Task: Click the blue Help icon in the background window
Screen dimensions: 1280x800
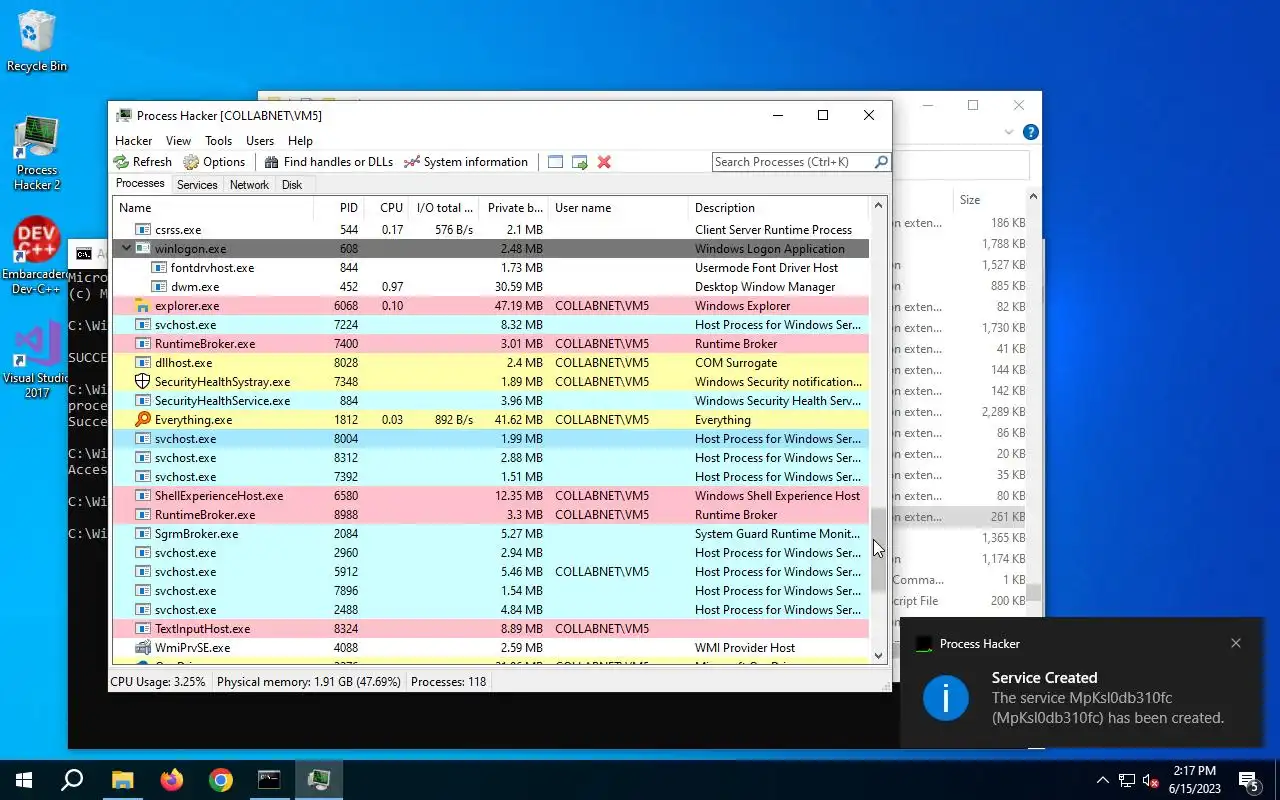Action: pos(1031,132)
